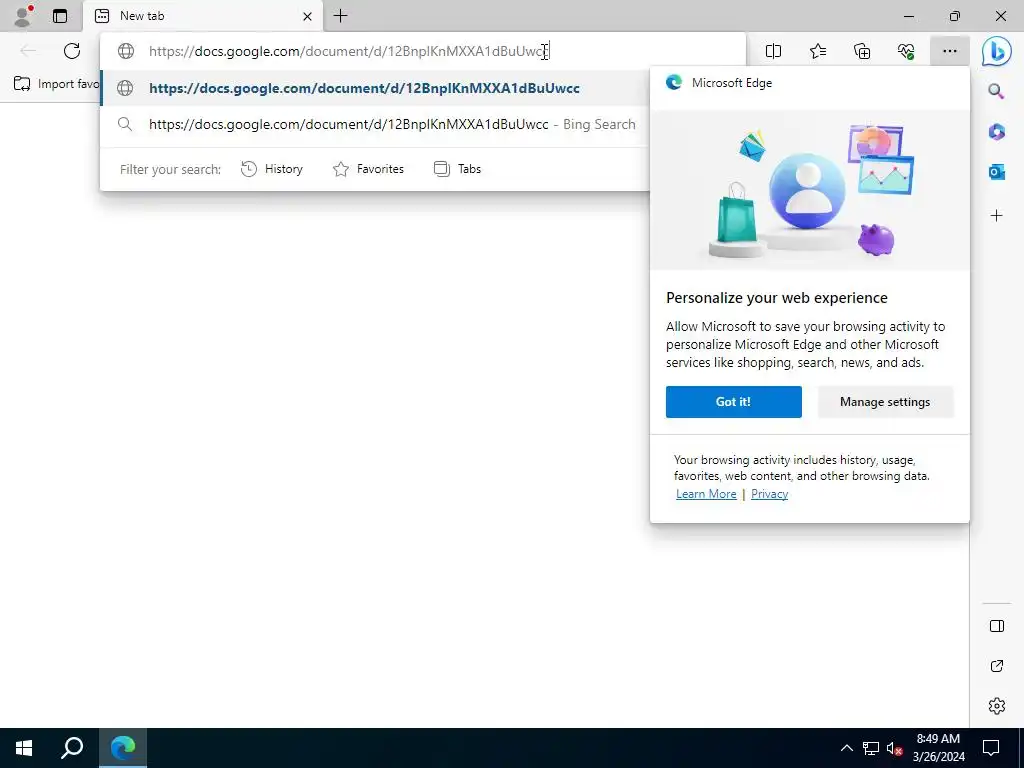Click the sidebar Search magnifier icon
This screenshot has width=1024, height=768.
click(996, 91)
